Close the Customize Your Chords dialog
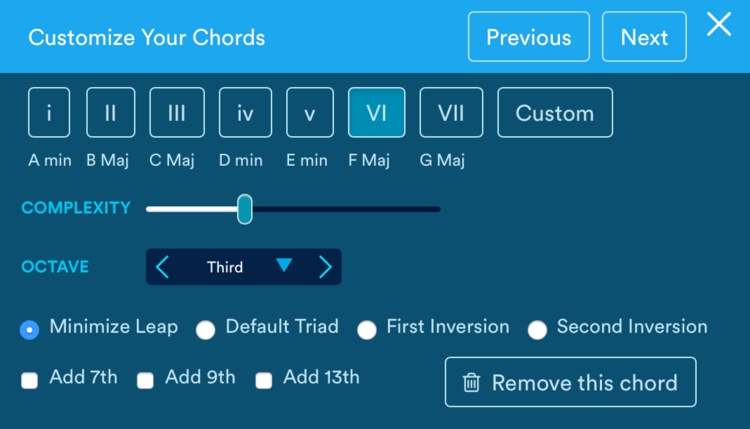Viewport: 750px width, 429px height. click(719, 26)
